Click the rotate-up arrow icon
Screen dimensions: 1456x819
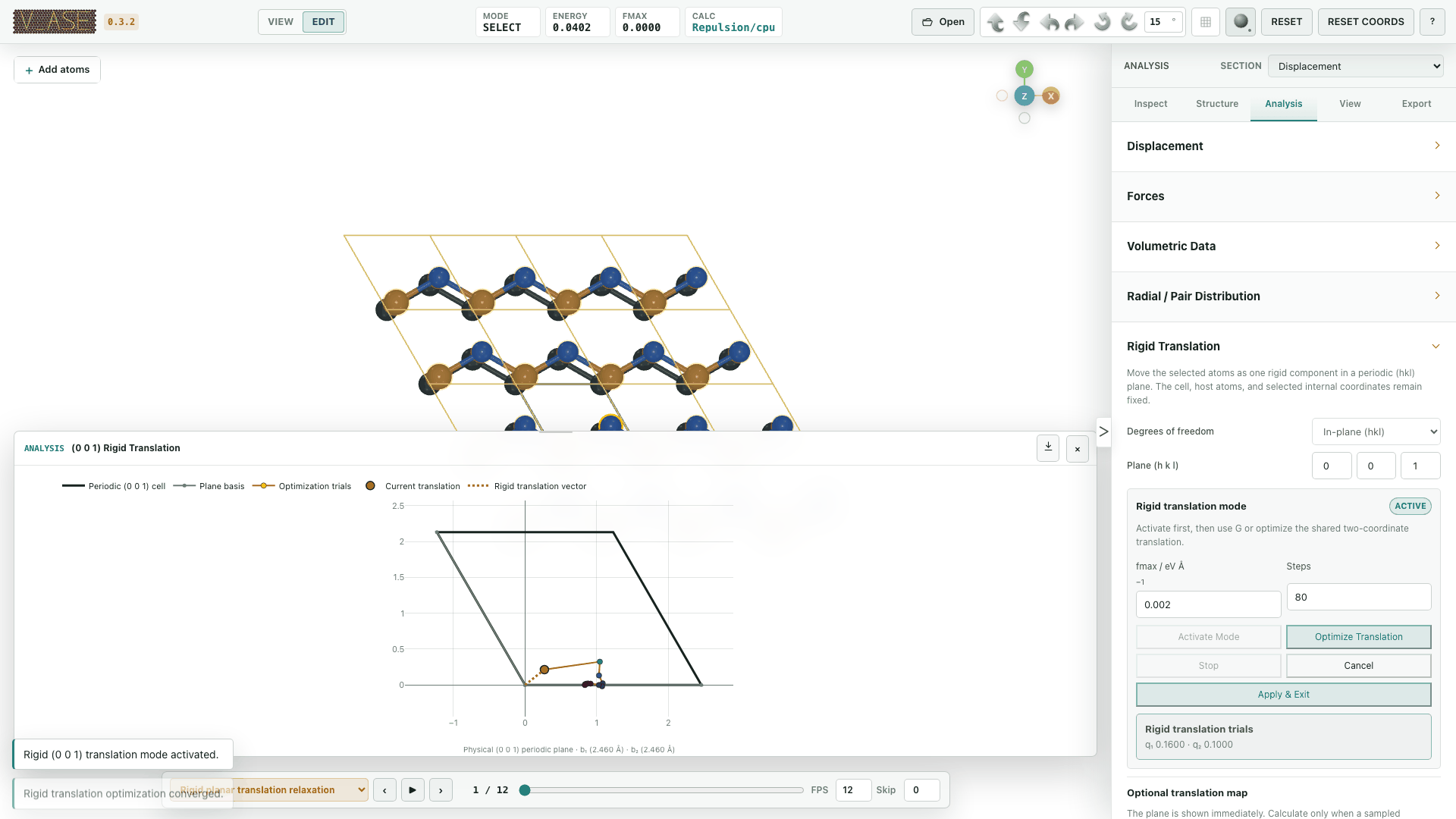(996, 22)
